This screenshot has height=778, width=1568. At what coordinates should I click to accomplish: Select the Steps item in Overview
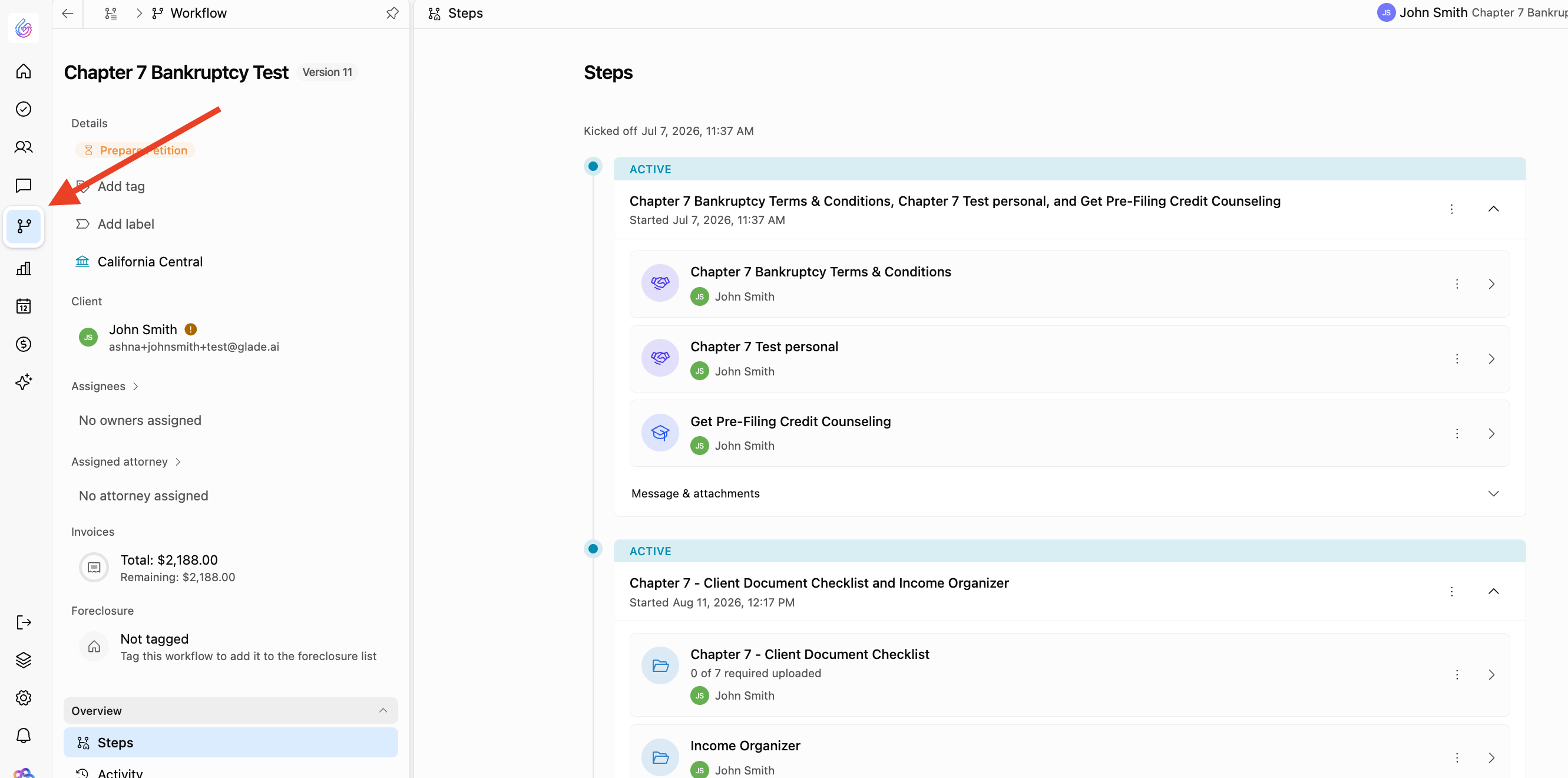click(x=231, y=743)
